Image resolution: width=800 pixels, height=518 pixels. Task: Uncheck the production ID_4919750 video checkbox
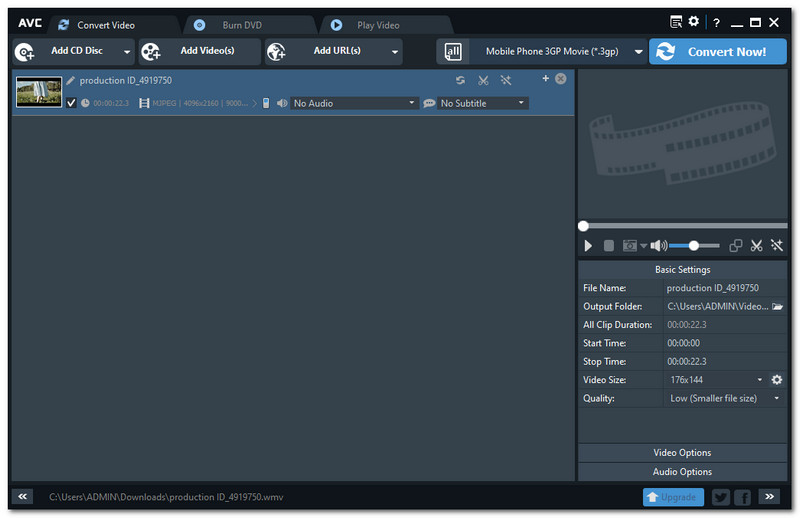pos(71,103)
